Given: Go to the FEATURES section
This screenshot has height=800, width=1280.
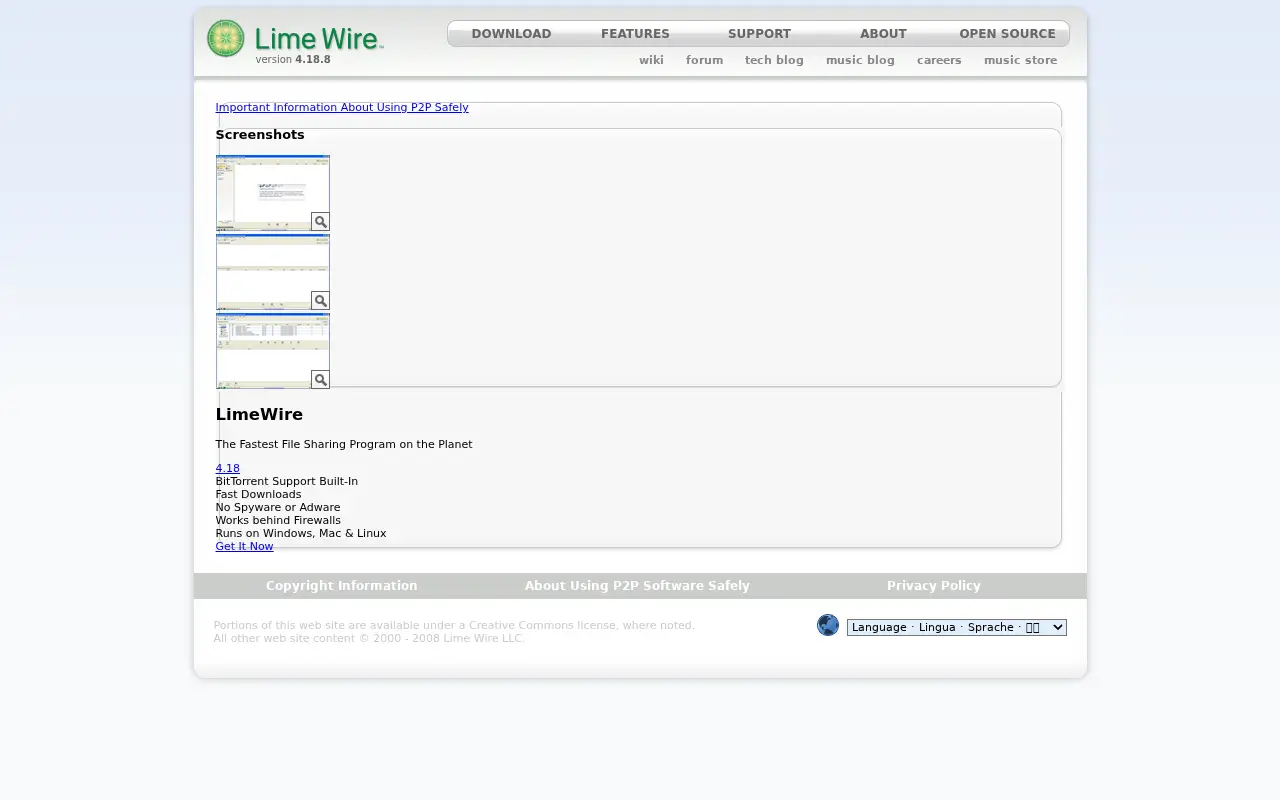Looking at the screenshot, I should coord(635,34).
